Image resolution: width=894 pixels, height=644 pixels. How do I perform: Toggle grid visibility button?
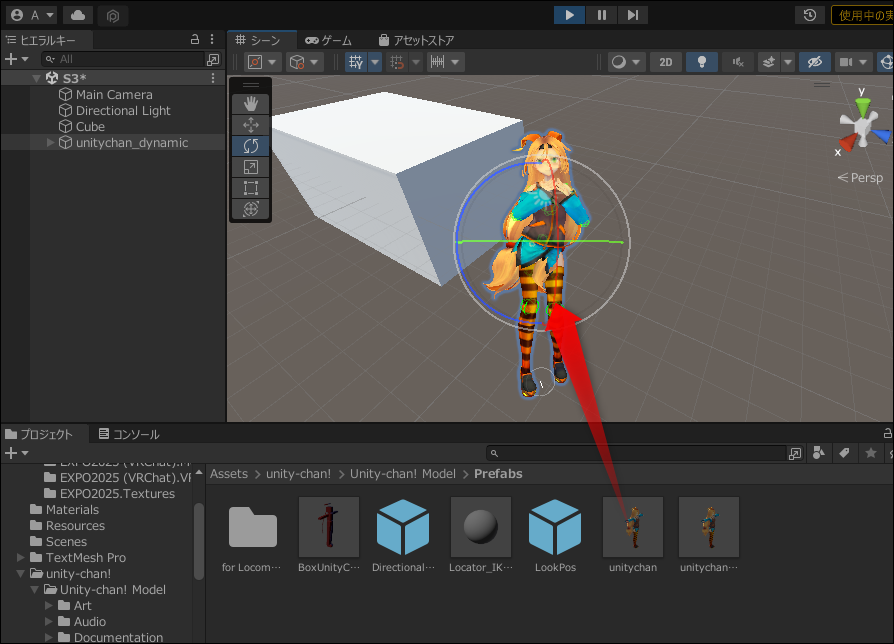[356, 62]
